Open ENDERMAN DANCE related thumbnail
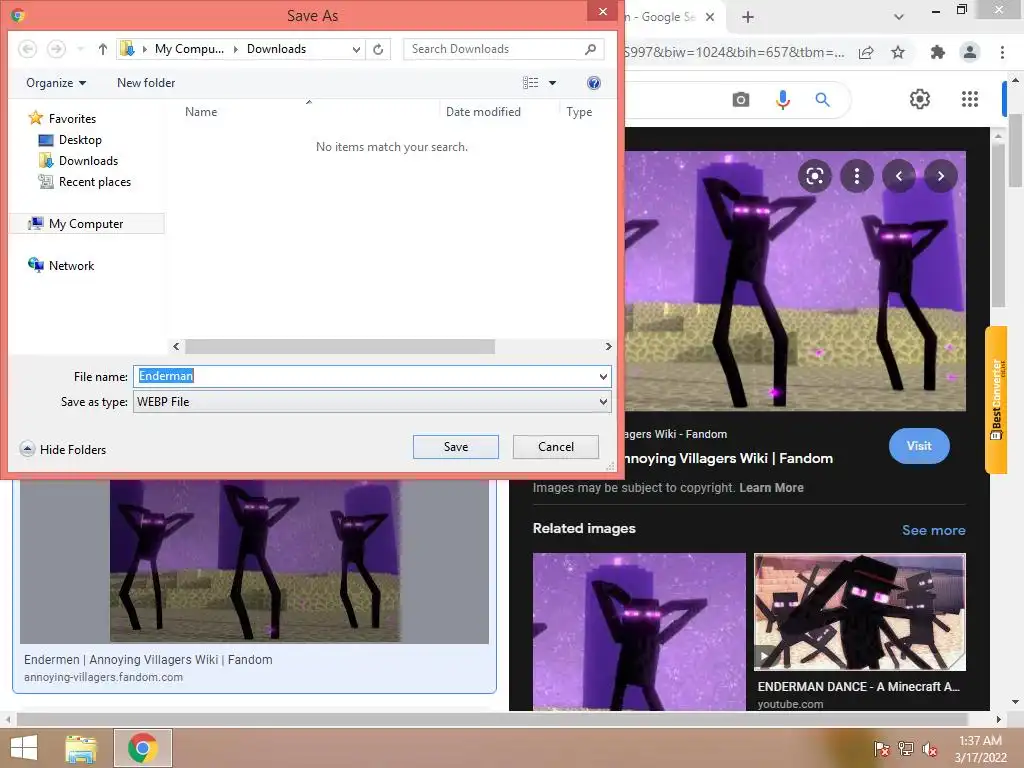This screenshot has width=1024, height=768. [859, 612]
